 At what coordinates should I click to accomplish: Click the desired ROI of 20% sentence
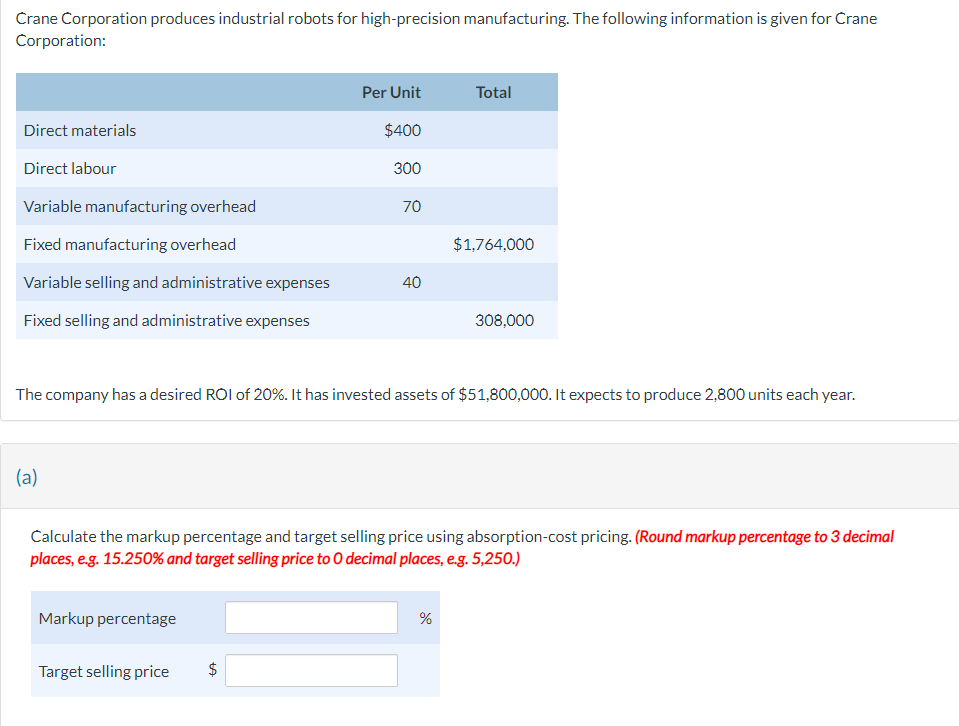(x=435, y=394)
